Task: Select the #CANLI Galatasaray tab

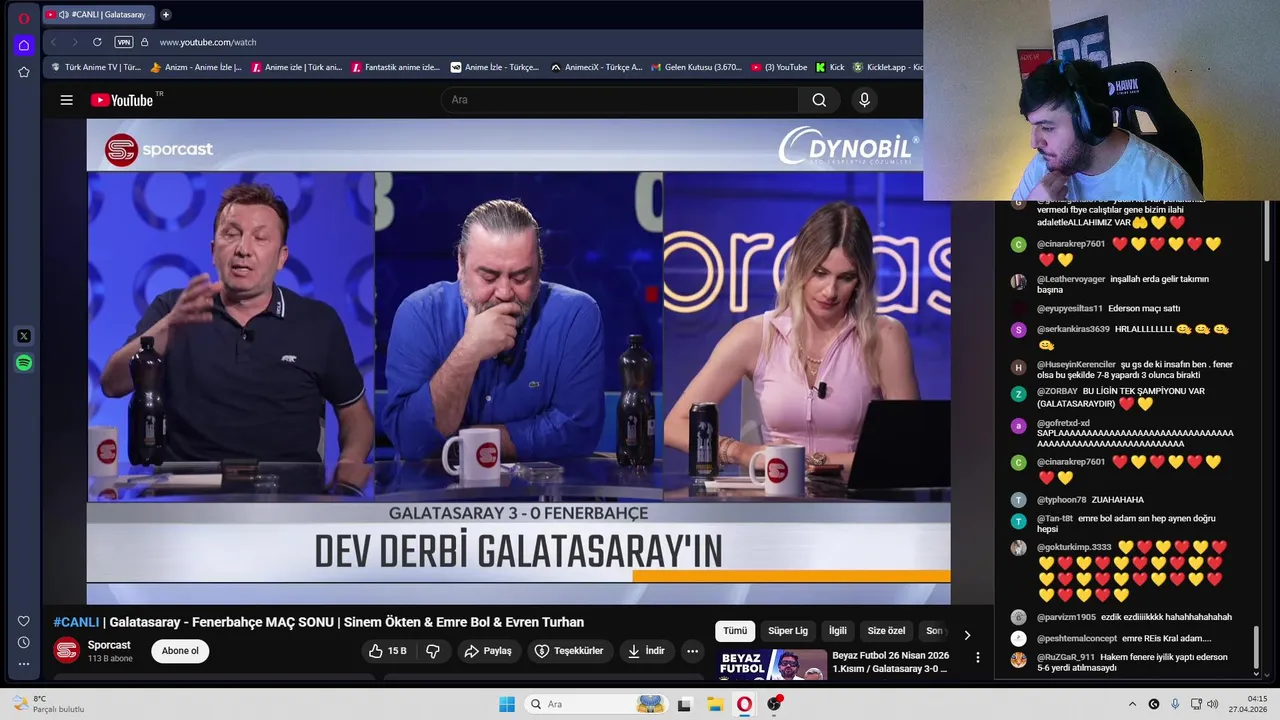Action: tap(98, 14)
